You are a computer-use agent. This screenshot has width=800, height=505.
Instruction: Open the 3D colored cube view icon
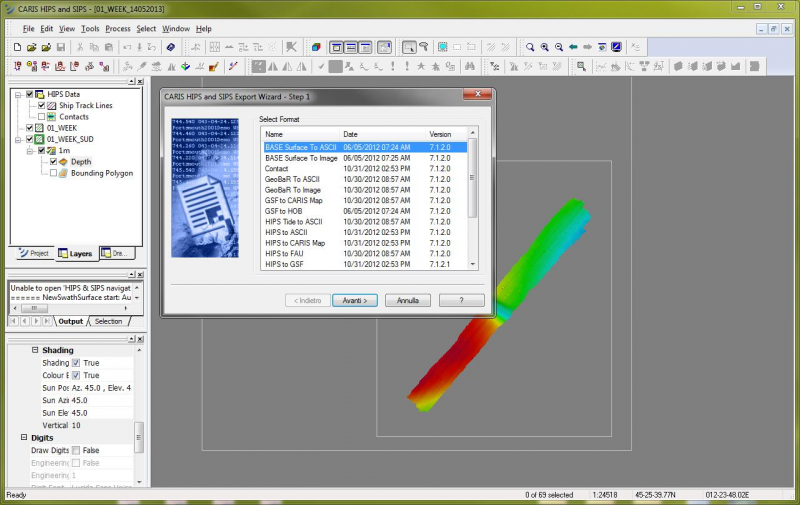(316, 47)
